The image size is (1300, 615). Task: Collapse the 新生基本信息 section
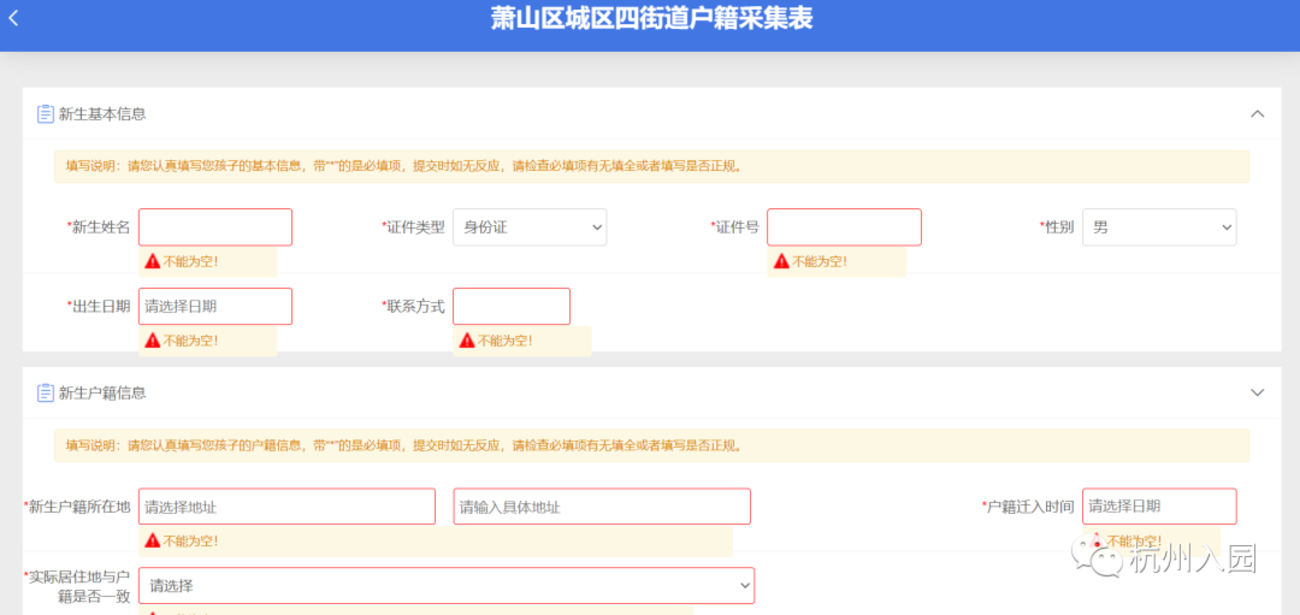point(1258,114)
